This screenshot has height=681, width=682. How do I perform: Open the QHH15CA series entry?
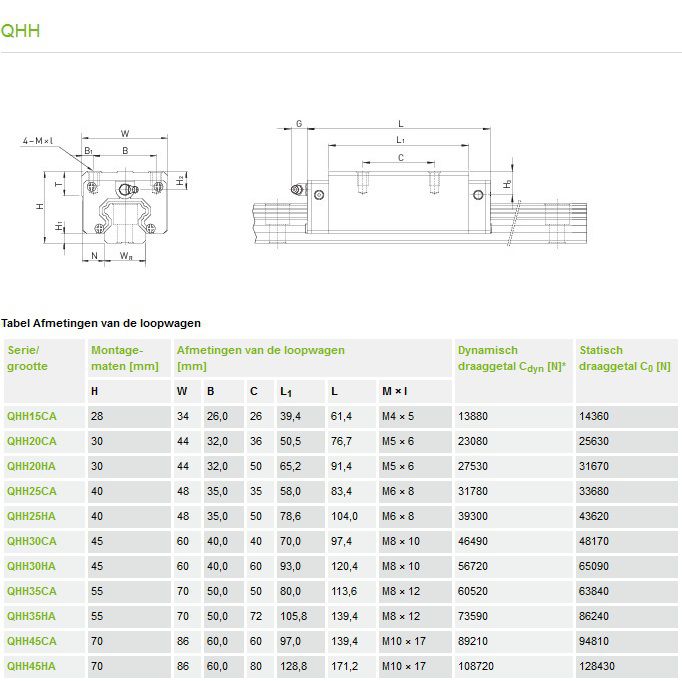(x=32, y=416)
